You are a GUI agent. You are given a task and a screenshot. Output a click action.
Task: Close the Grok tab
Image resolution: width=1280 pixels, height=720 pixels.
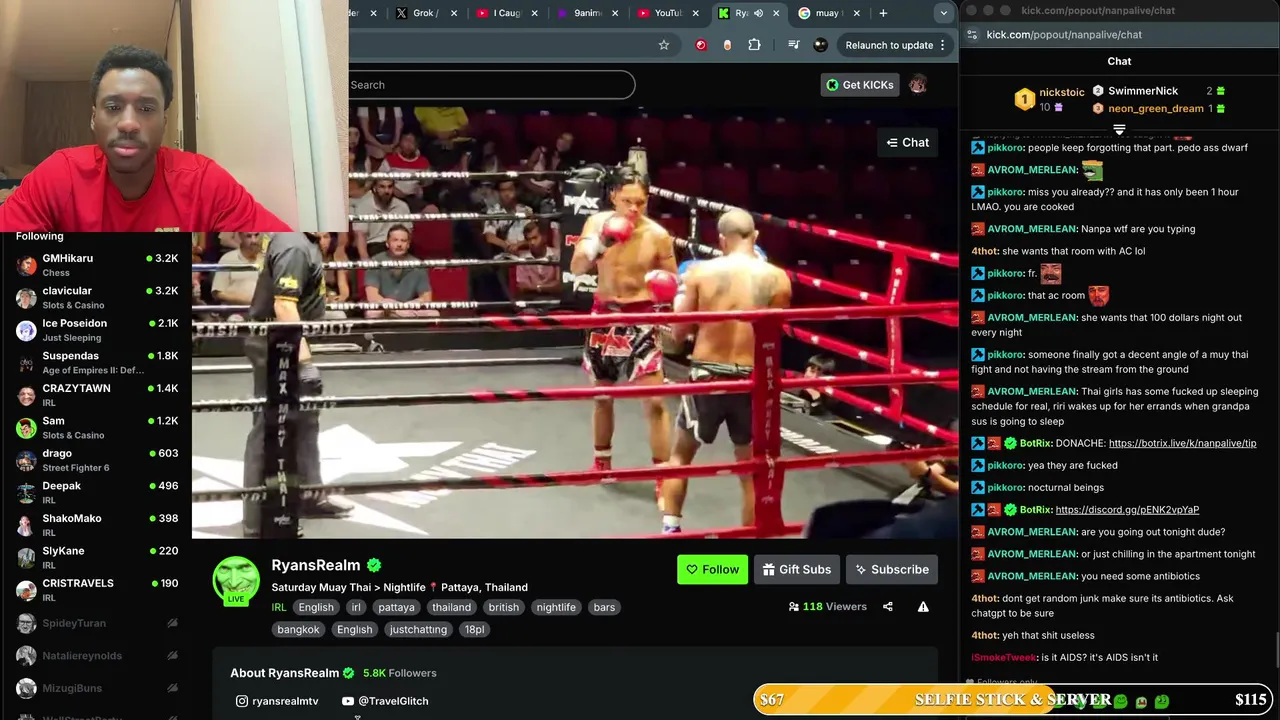point(454,13)
